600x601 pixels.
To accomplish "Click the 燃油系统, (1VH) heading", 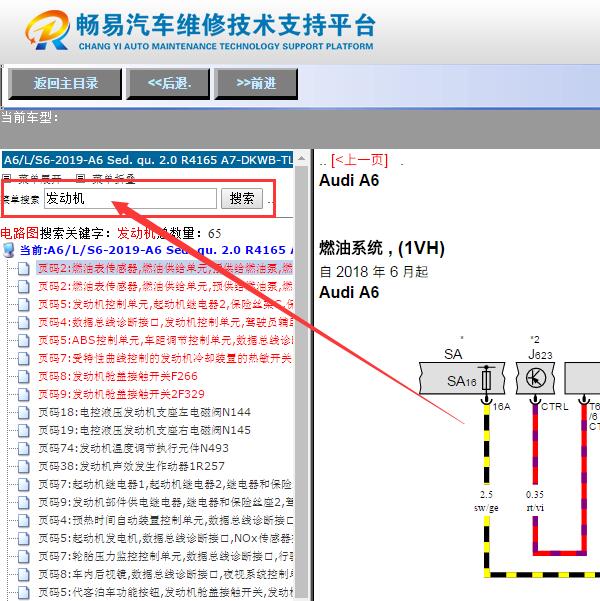I will (x=382, y=248).
